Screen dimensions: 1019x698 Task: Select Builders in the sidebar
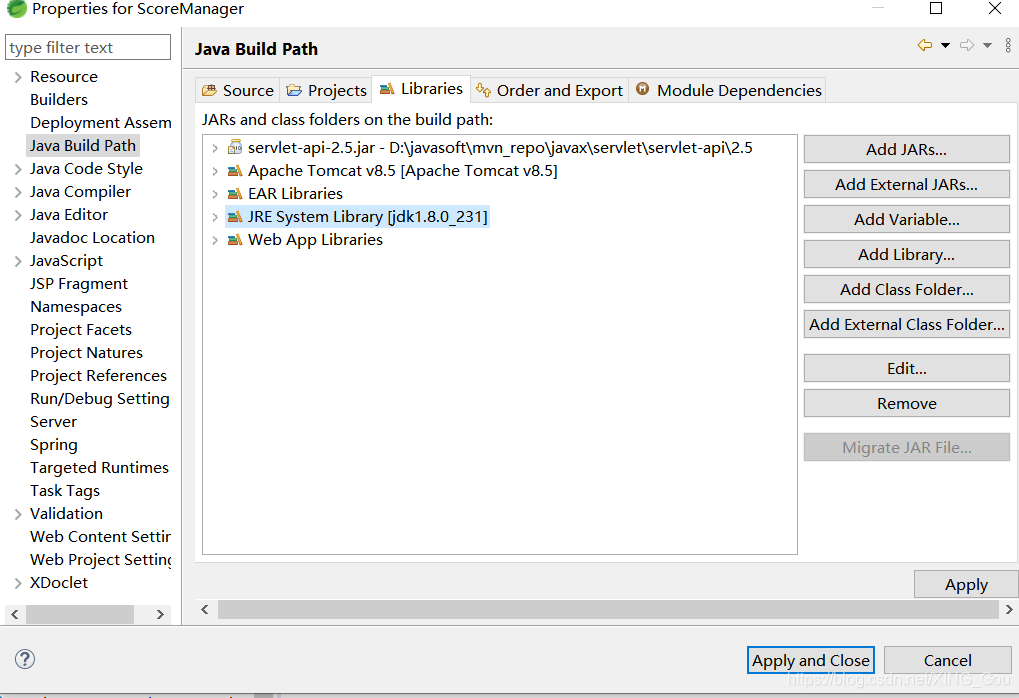[58, 99]
